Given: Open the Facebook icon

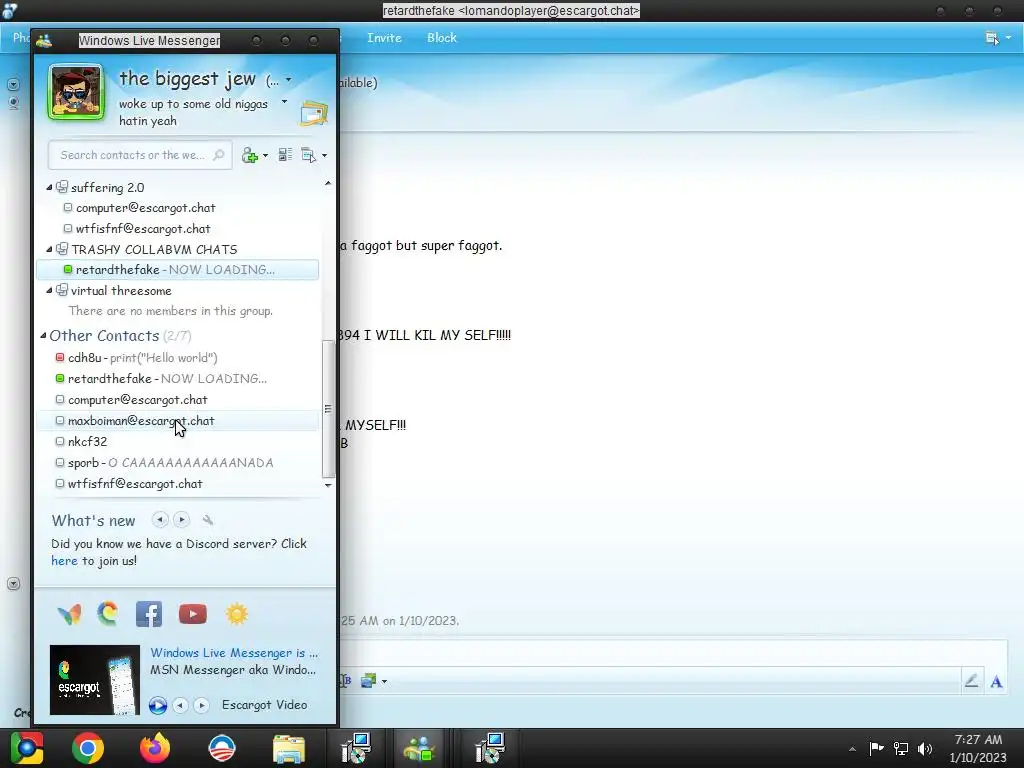Looking at the screenshot, I should 149,614.
